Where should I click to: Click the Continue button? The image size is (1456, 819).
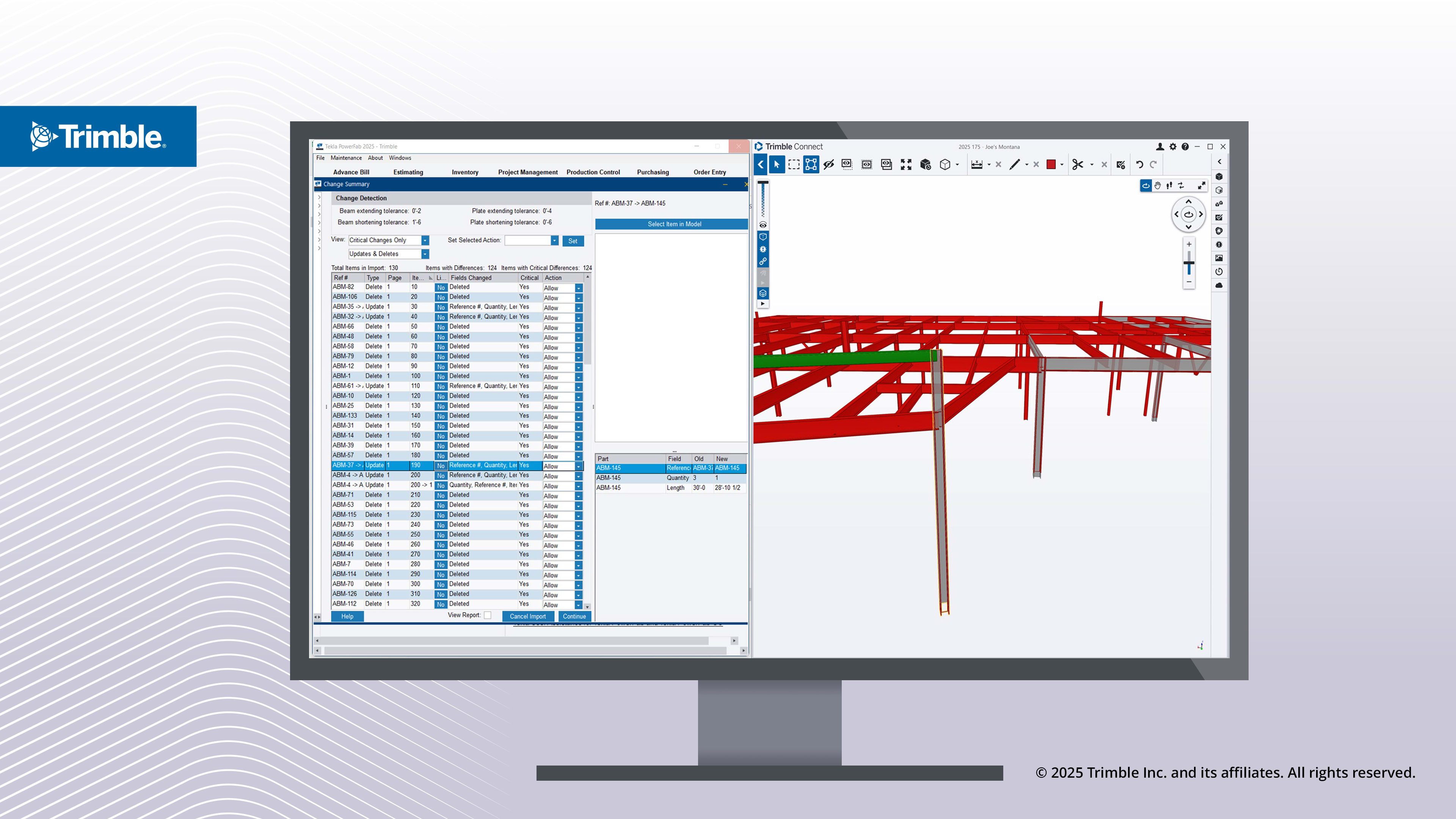(574, 616)
